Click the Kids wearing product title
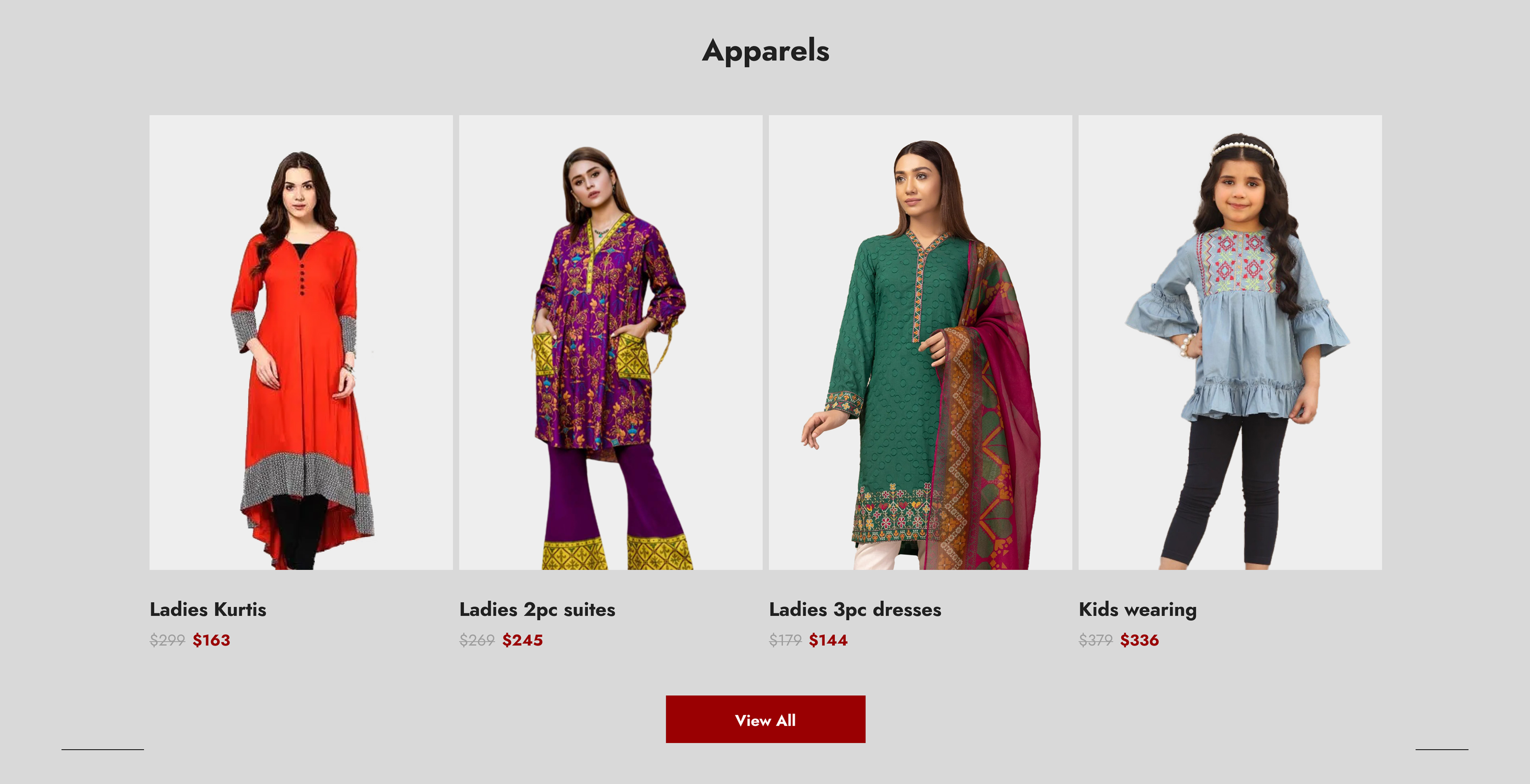Screen dimensions: 1530x784 click(x=1137, y=610)
